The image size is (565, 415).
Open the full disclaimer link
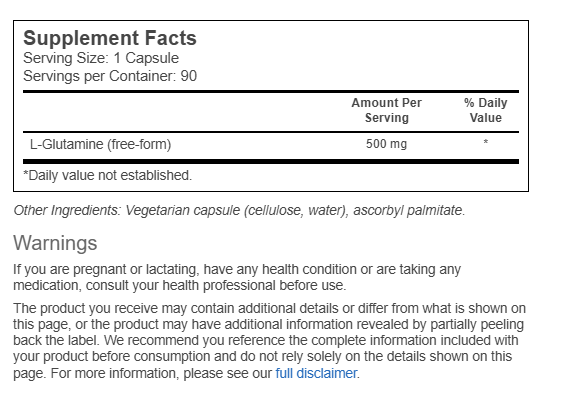click(x=316, y=373)
